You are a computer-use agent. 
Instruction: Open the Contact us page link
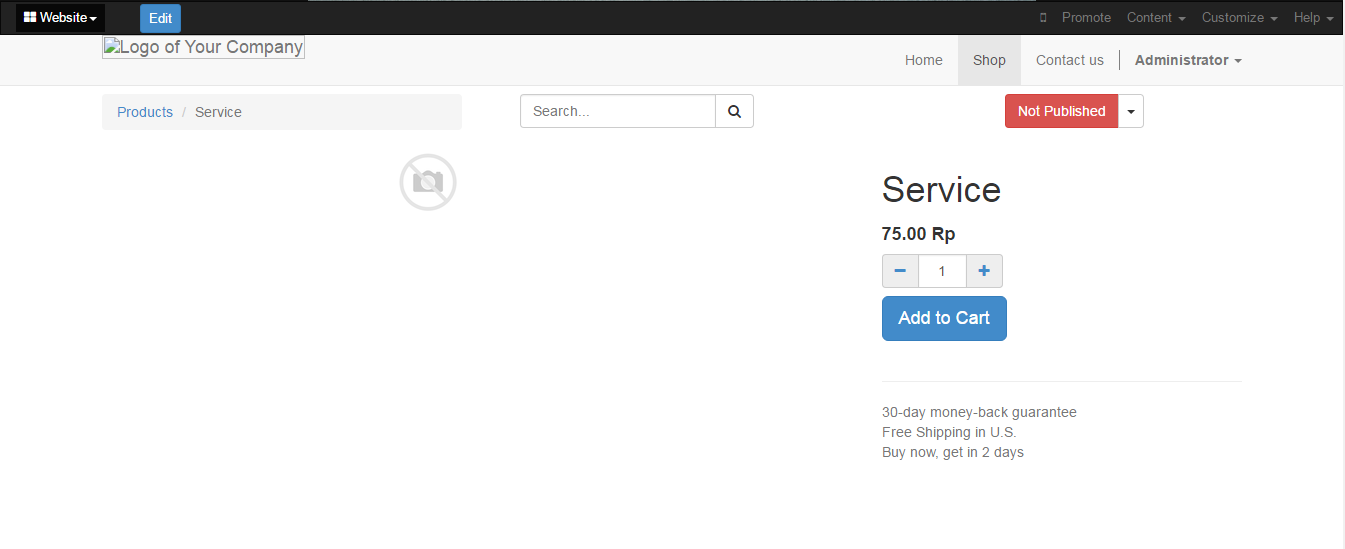pyautogui.click(x=1070, y=60)
